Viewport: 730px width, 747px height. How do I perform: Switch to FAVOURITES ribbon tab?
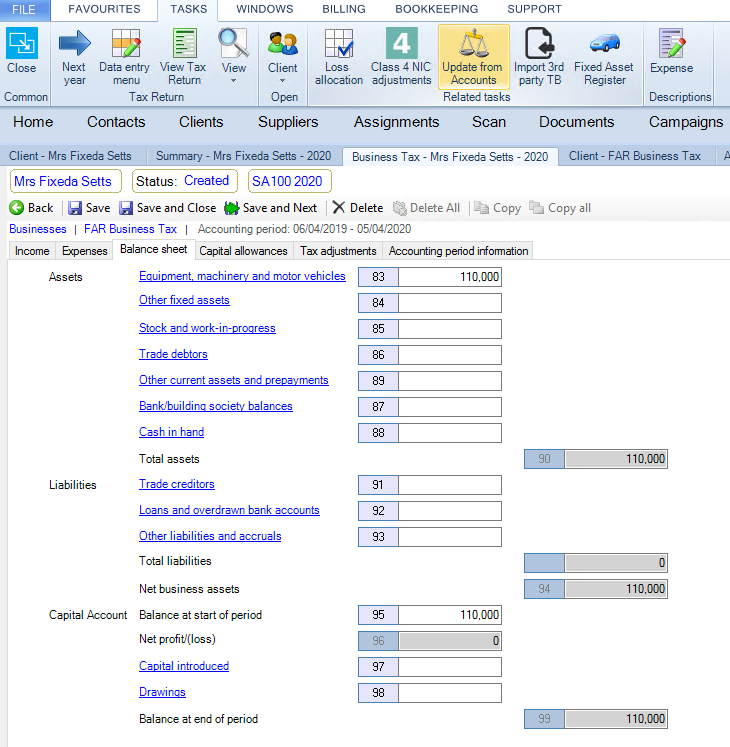point(104,9)
